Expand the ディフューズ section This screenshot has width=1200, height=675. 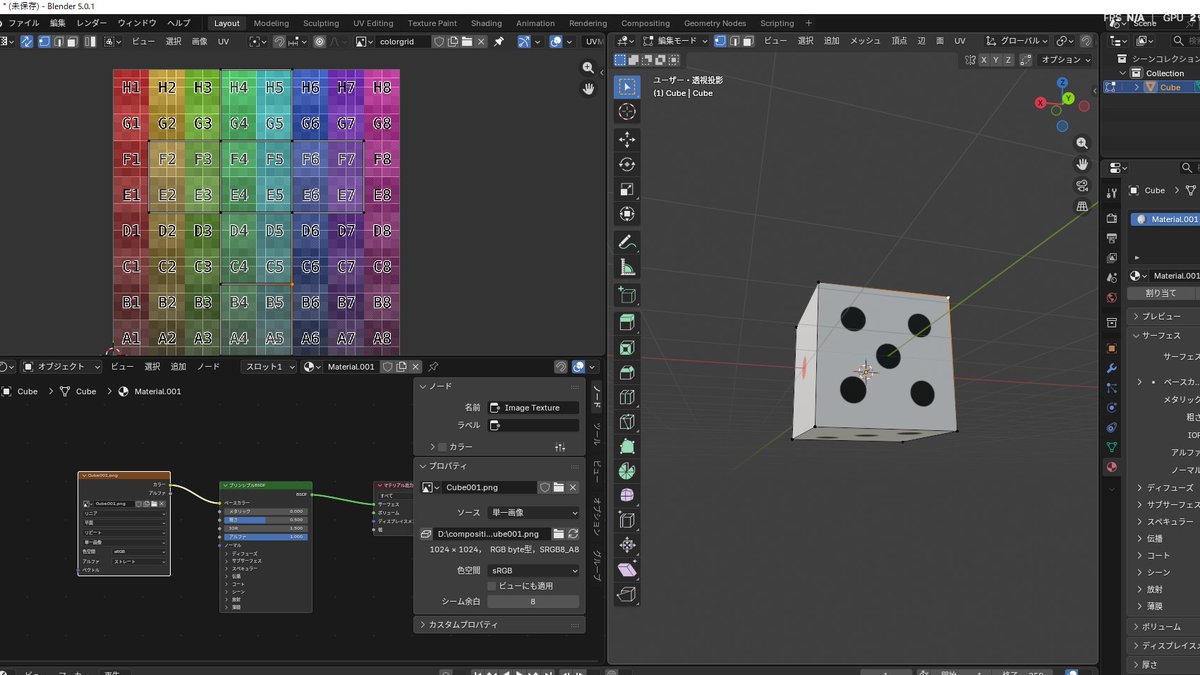pos(1168,487)
